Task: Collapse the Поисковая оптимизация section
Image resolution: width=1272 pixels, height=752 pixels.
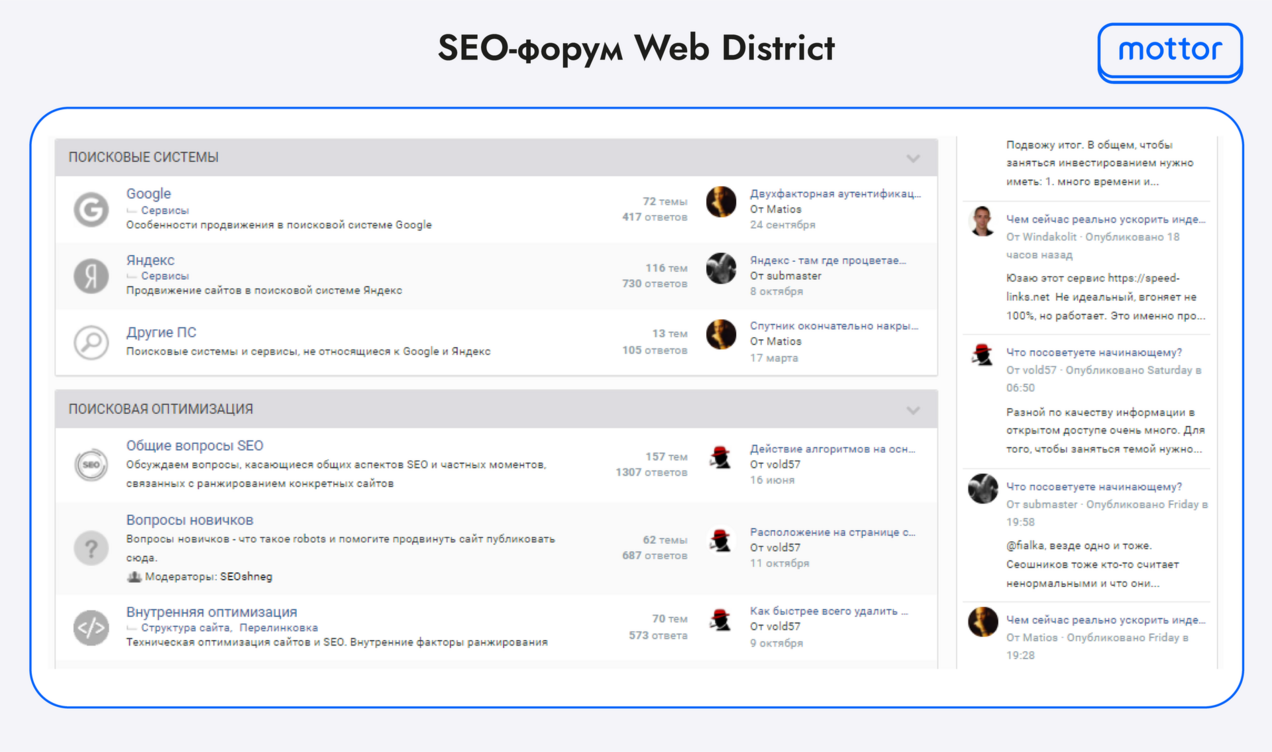Action: tap(913, 410)
